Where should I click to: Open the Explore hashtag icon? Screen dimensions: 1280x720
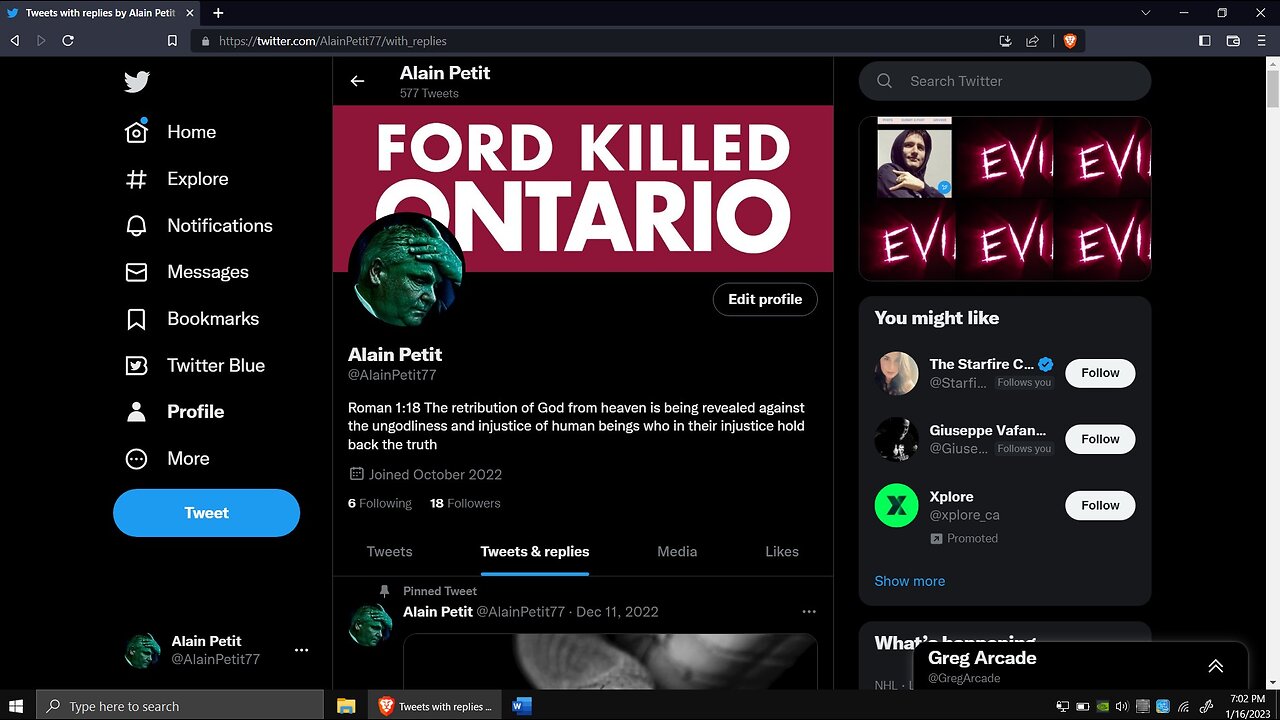136,179
